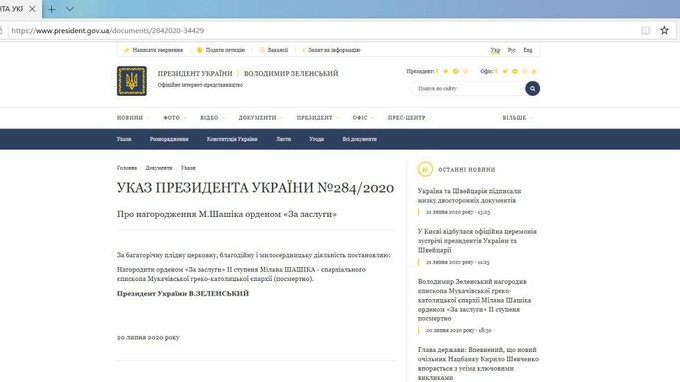Click the heading УКАЗ ПРЕЗИДЕНТА УКРАЇНИ №284/2020
680x382 pixels.
(255, 188)
